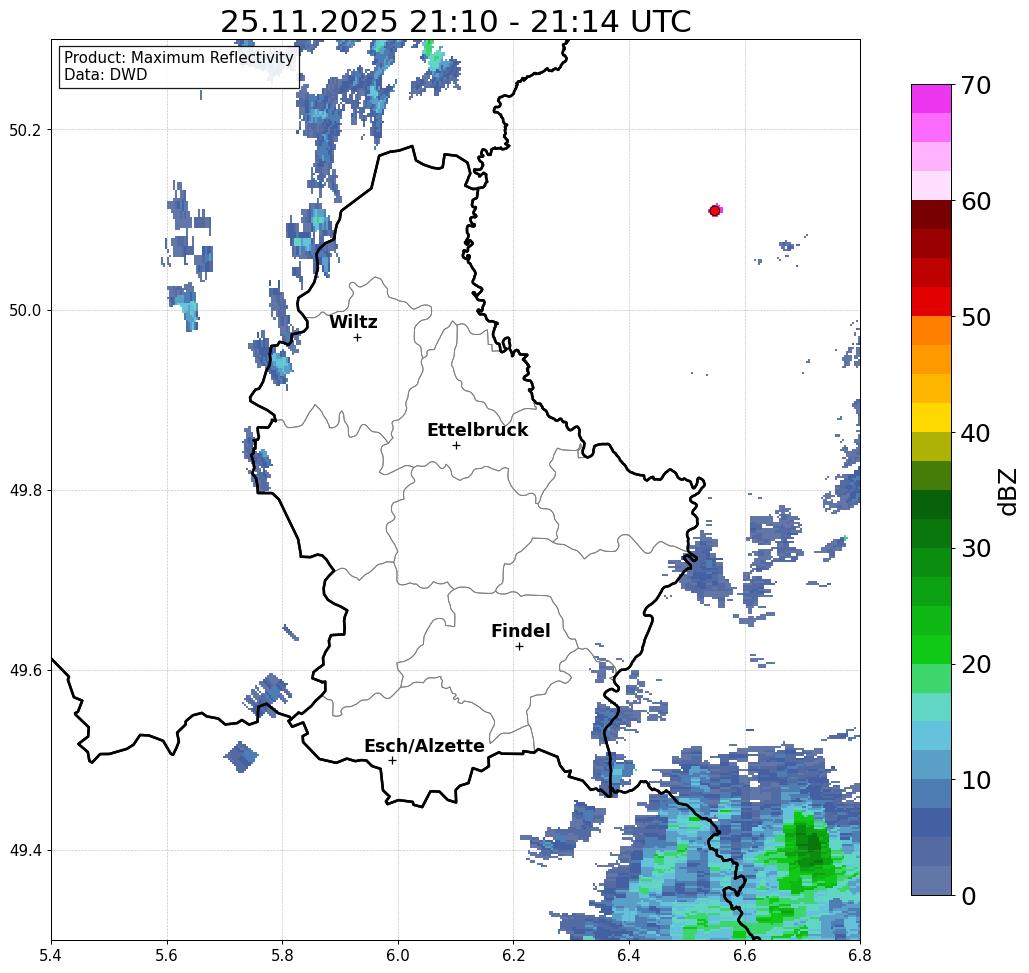Click the Findel cross marker
The height and width of the screenshot is (973, 1029).
click(x=519, y=646)
